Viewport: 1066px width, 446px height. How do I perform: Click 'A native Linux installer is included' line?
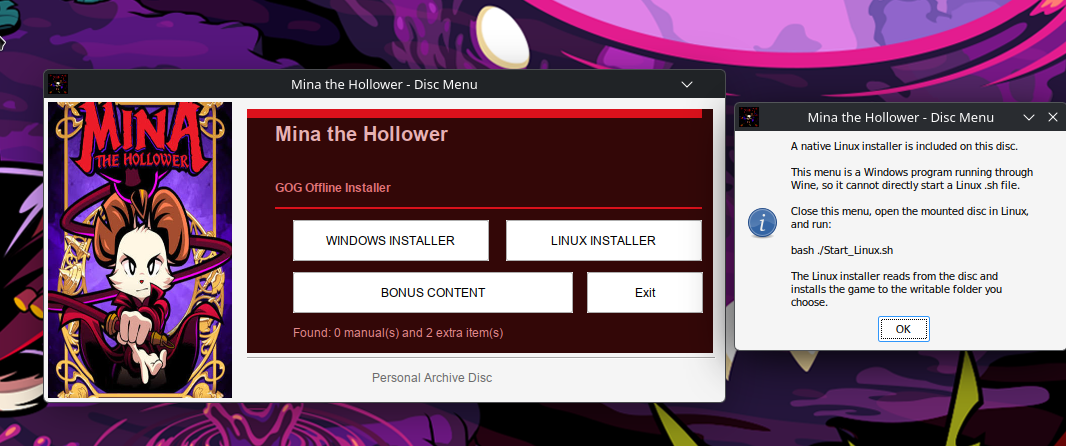click(x=904, y=146)
